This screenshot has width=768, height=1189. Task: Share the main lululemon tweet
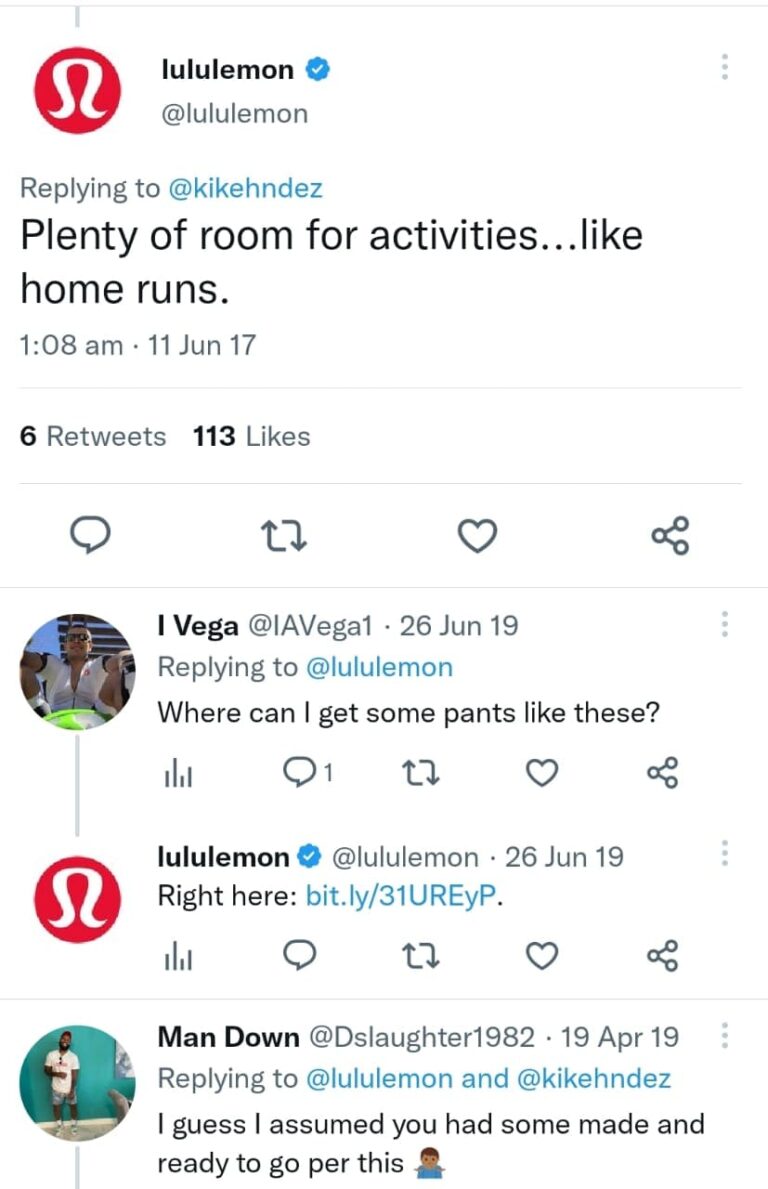[x=670, y=537]
